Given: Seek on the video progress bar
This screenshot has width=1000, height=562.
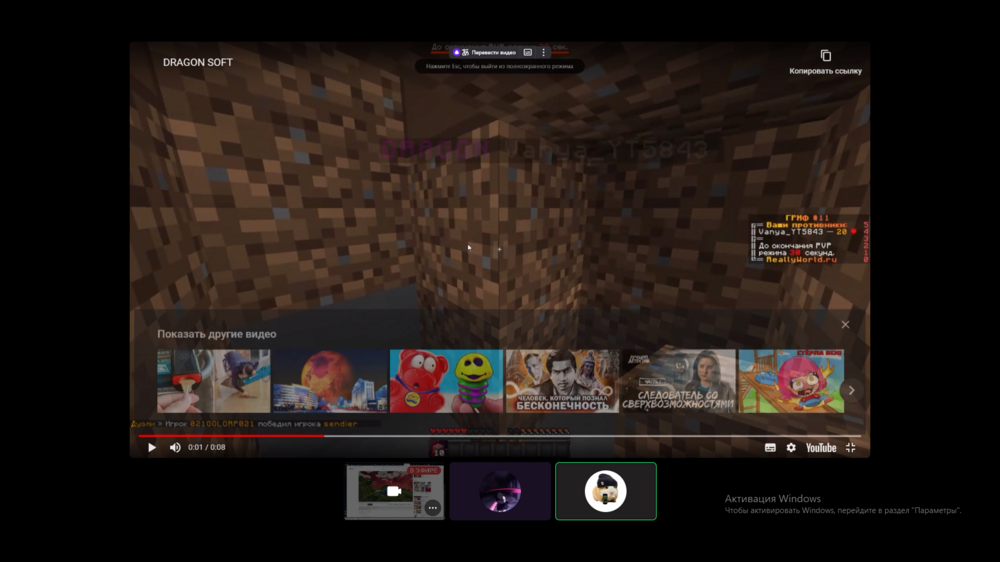Looking at the screenshot, I should 499,436.
